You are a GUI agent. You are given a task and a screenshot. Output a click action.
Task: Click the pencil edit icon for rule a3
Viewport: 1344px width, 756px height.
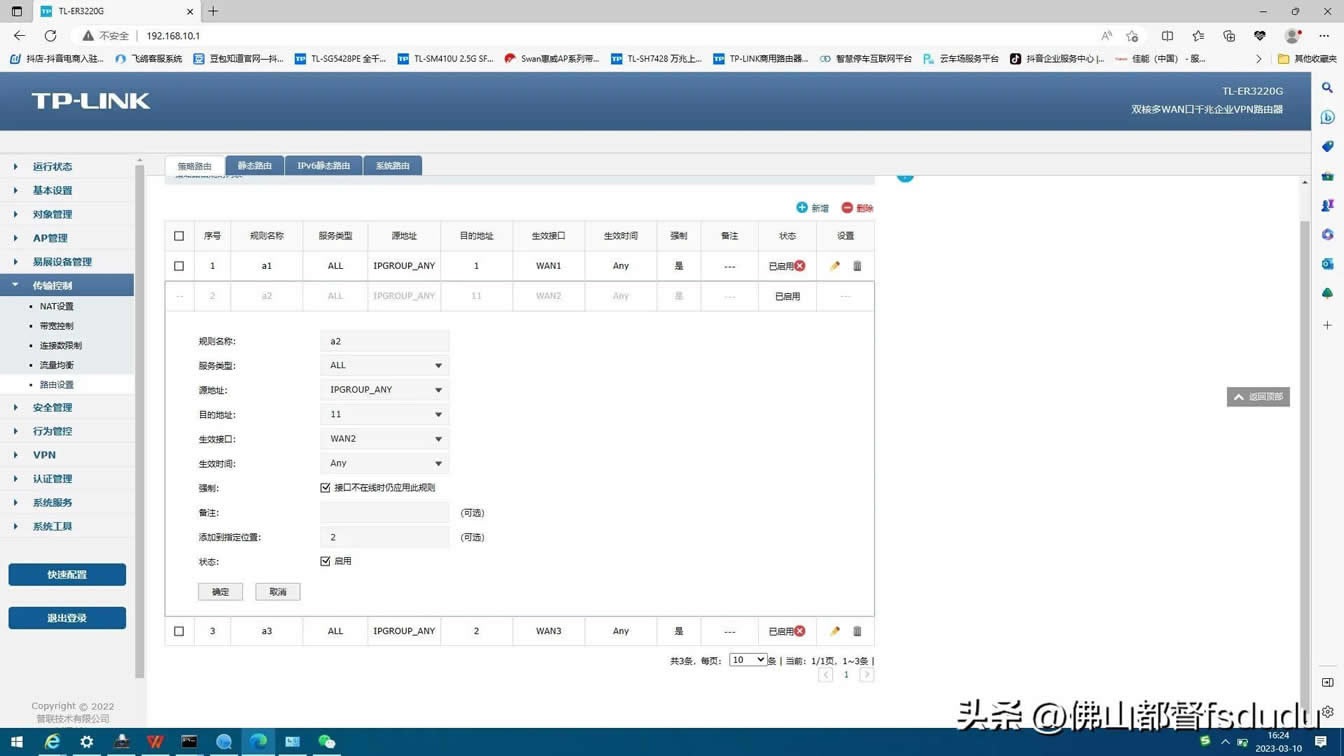(x=835, y=631)
